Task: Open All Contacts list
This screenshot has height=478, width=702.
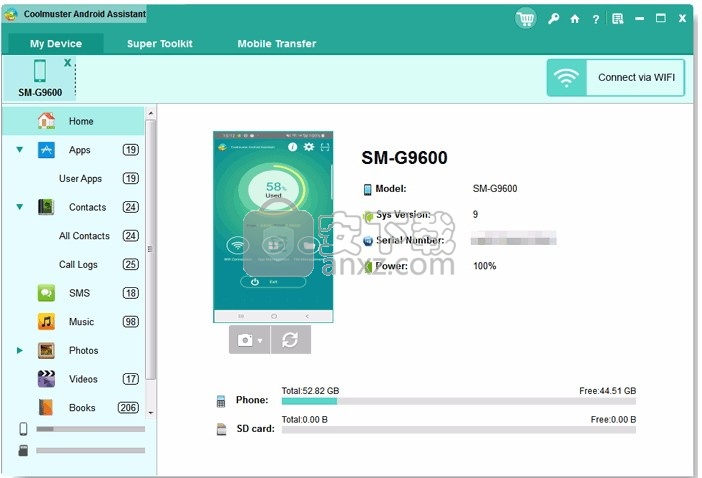Action: (84, 236)
